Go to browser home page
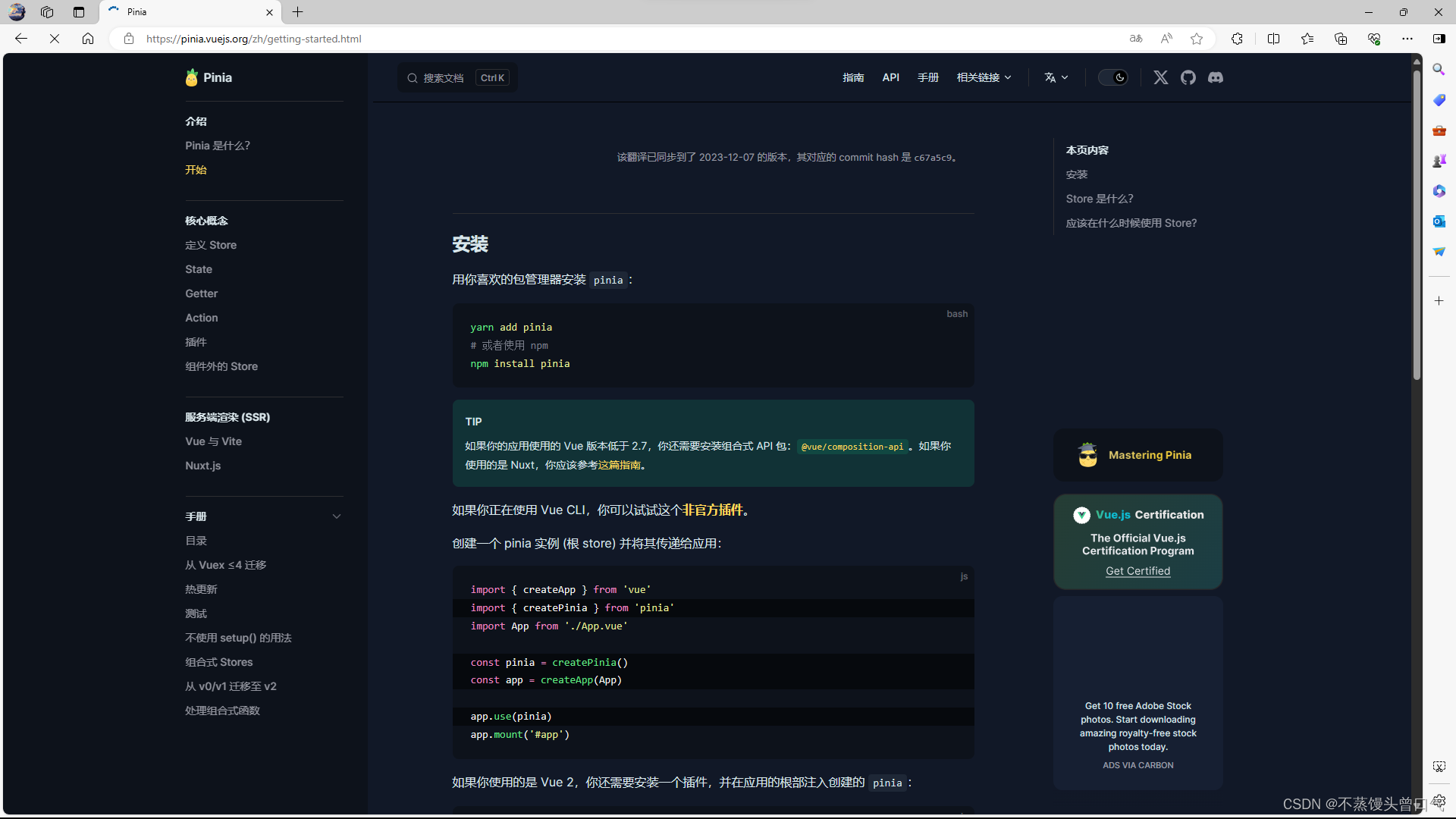 88,39
